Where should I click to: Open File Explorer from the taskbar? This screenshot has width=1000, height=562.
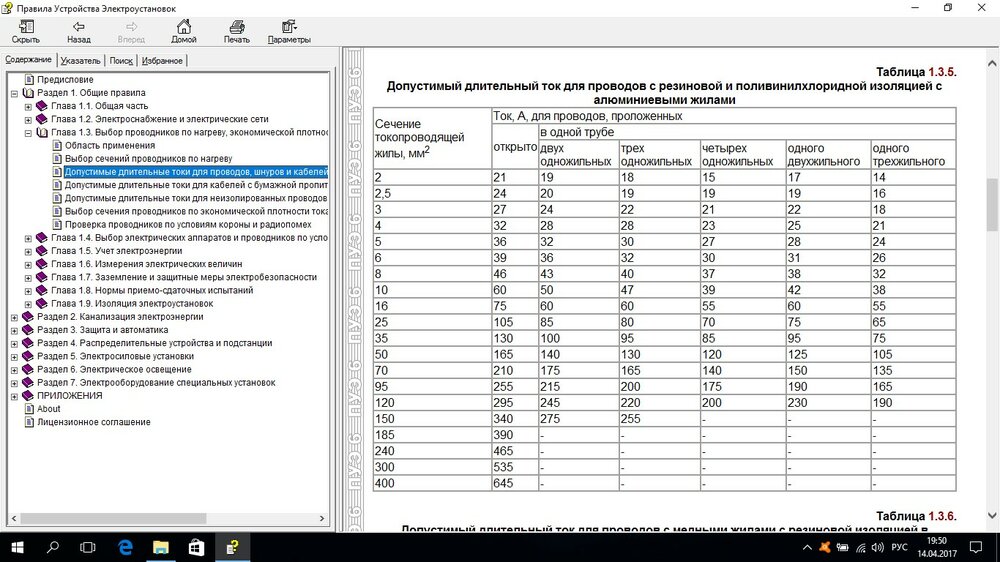161,547
